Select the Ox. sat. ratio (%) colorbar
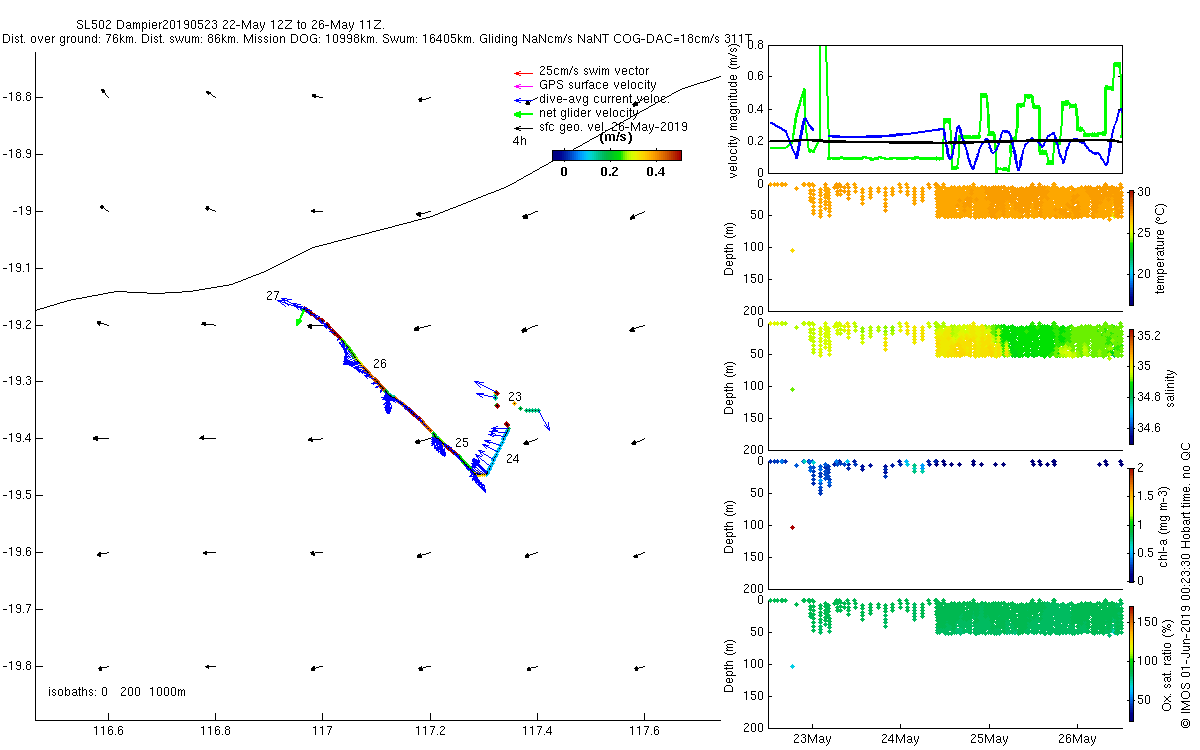This screenshot has width=1200, height=750. tap(1131, 663)
